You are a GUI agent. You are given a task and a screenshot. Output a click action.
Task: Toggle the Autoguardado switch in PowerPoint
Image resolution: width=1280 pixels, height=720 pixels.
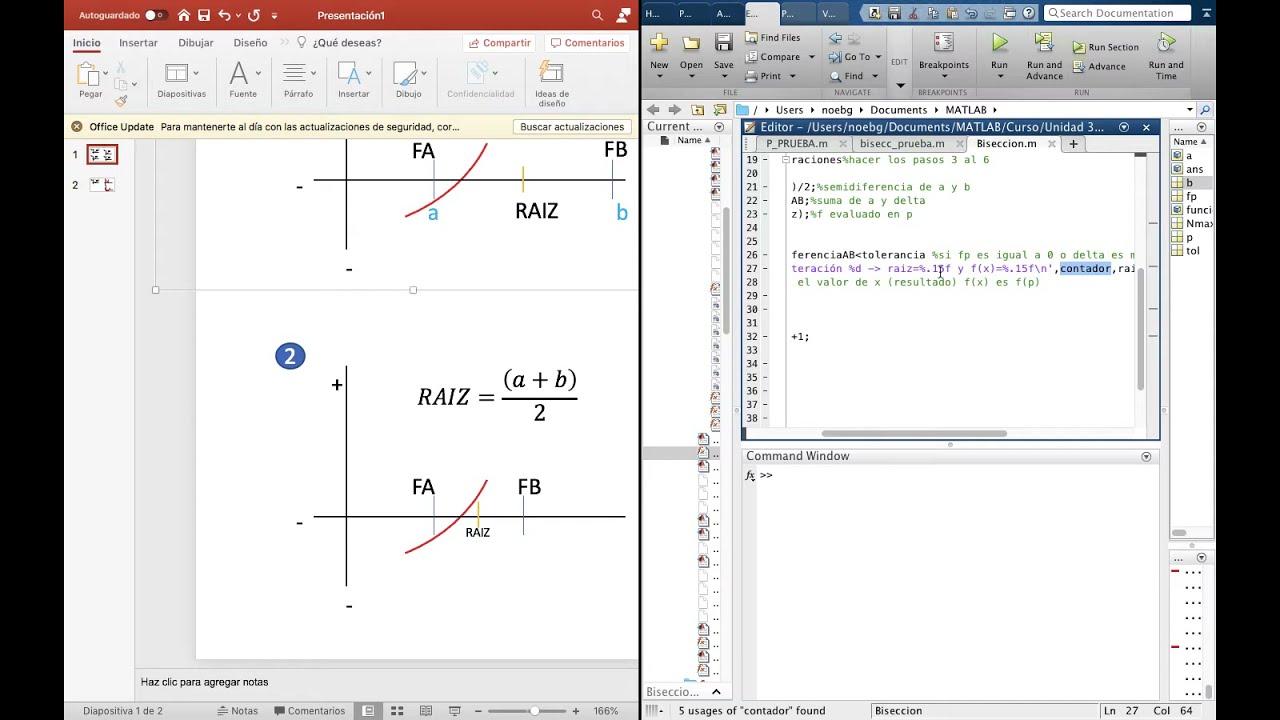[x=155, y=15]
